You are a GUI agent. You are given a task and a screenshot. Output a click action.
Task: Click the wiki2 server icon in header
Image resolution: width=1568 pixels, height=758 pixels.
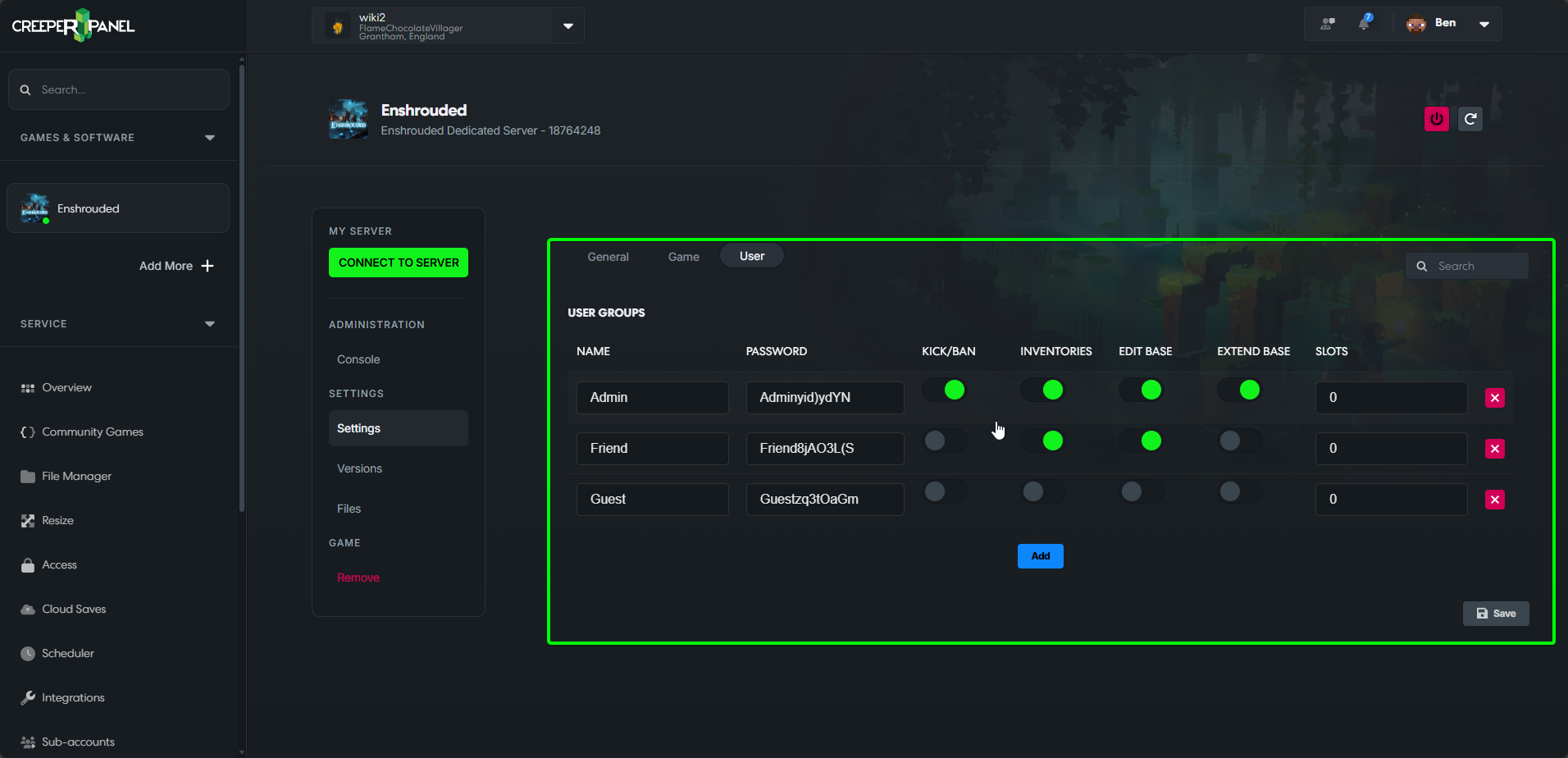click(x=337, y=26)
